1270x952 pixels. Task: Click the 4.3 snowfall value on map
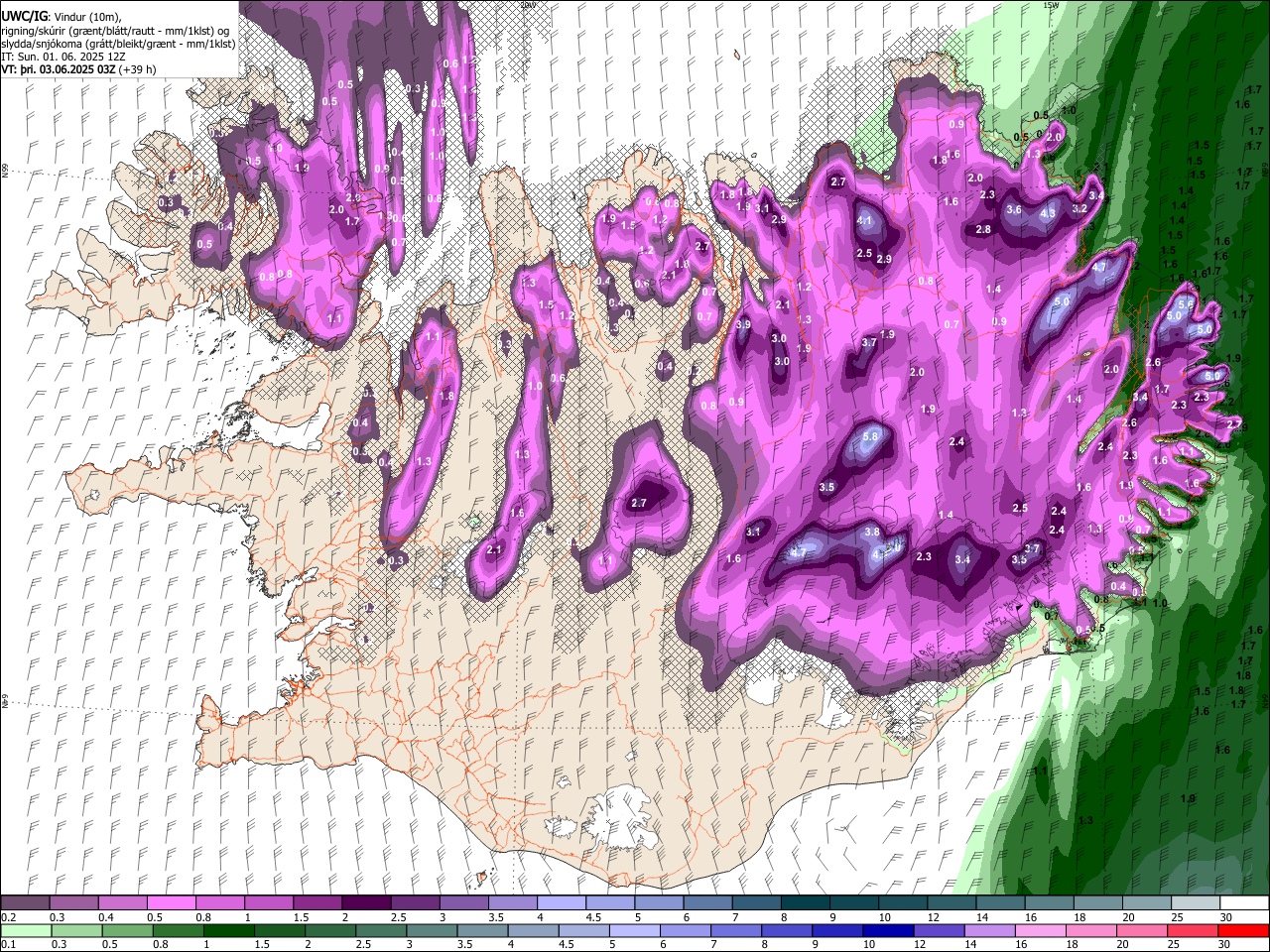(x=1048, y=213)
